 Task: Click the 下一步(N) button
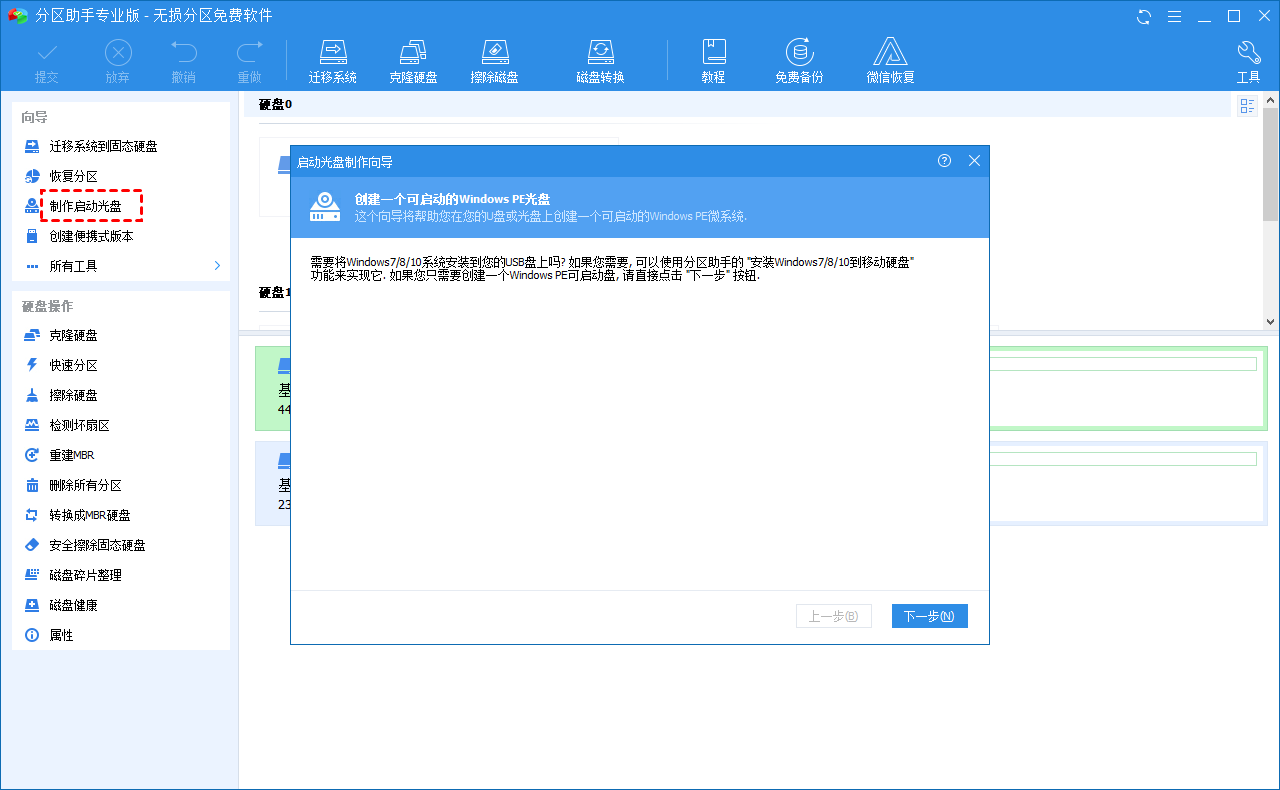(929, 616)
